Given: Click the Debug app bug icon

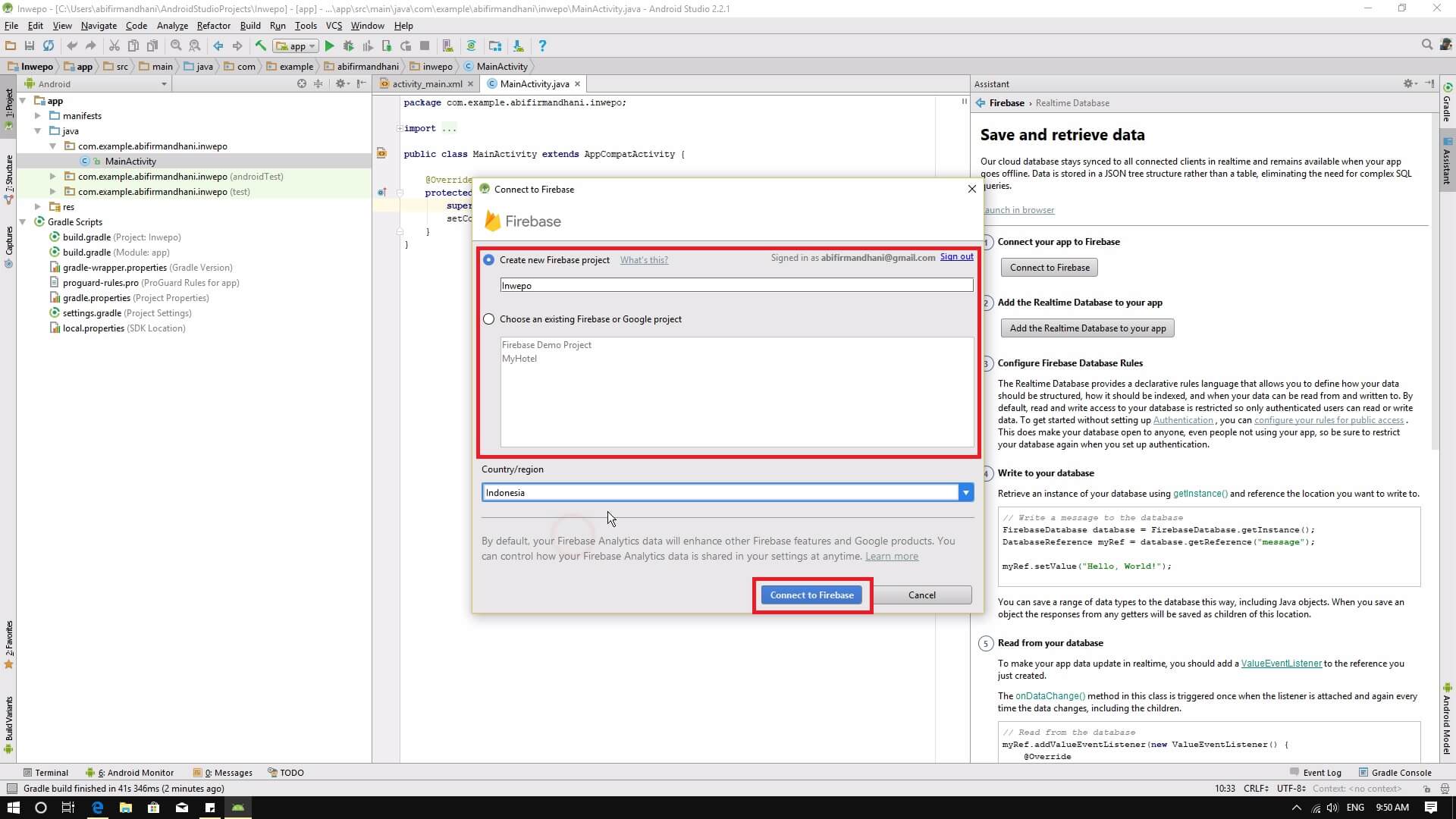Looking at the screenshot, I should click(348, 46).
